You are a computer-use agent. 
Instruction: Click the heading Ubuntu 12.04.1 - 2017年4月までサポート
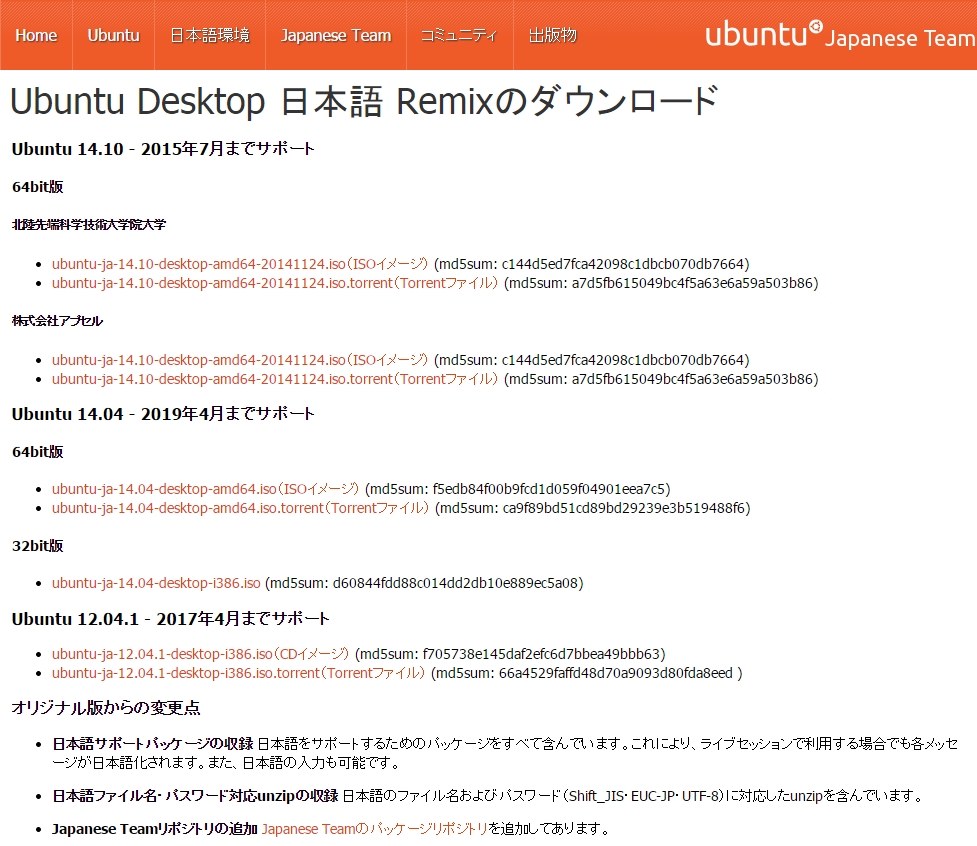click(x=171, y=619)
